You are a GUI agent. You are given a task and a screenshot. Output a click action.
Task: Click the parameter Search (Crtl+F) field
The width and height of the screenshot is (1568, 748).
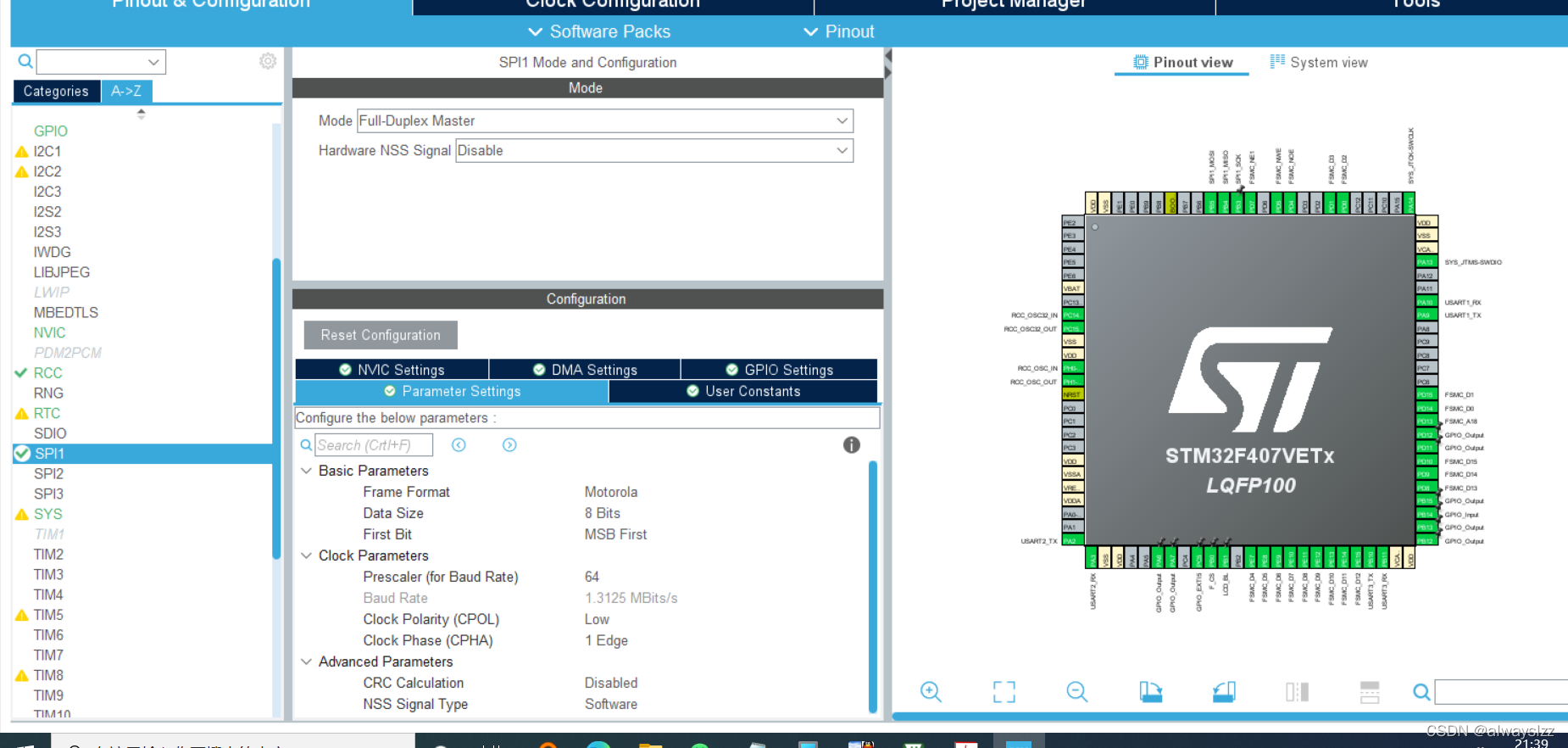(374, 445)
